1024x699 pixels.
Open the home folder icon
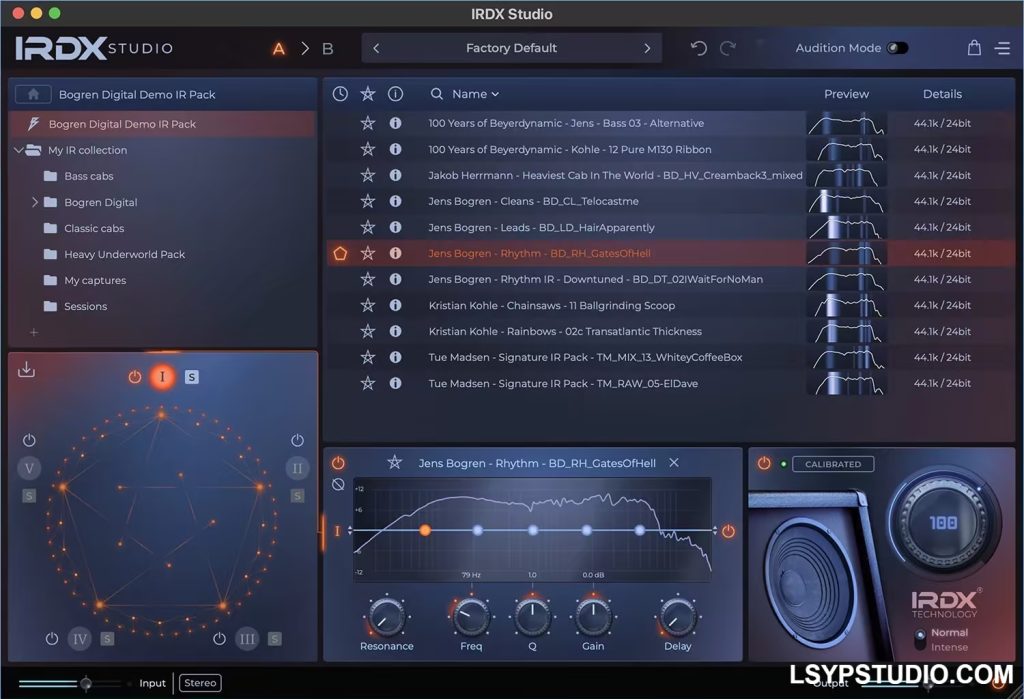tap(33, 94)
